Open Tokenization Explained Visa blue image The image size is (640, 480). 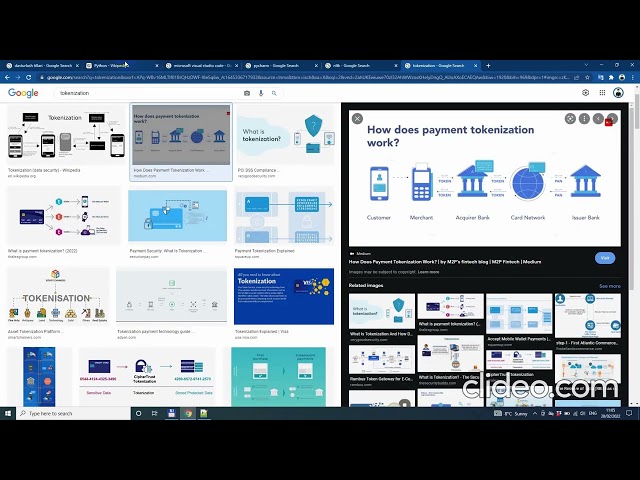pyautogui.click(x=284, y=296)
